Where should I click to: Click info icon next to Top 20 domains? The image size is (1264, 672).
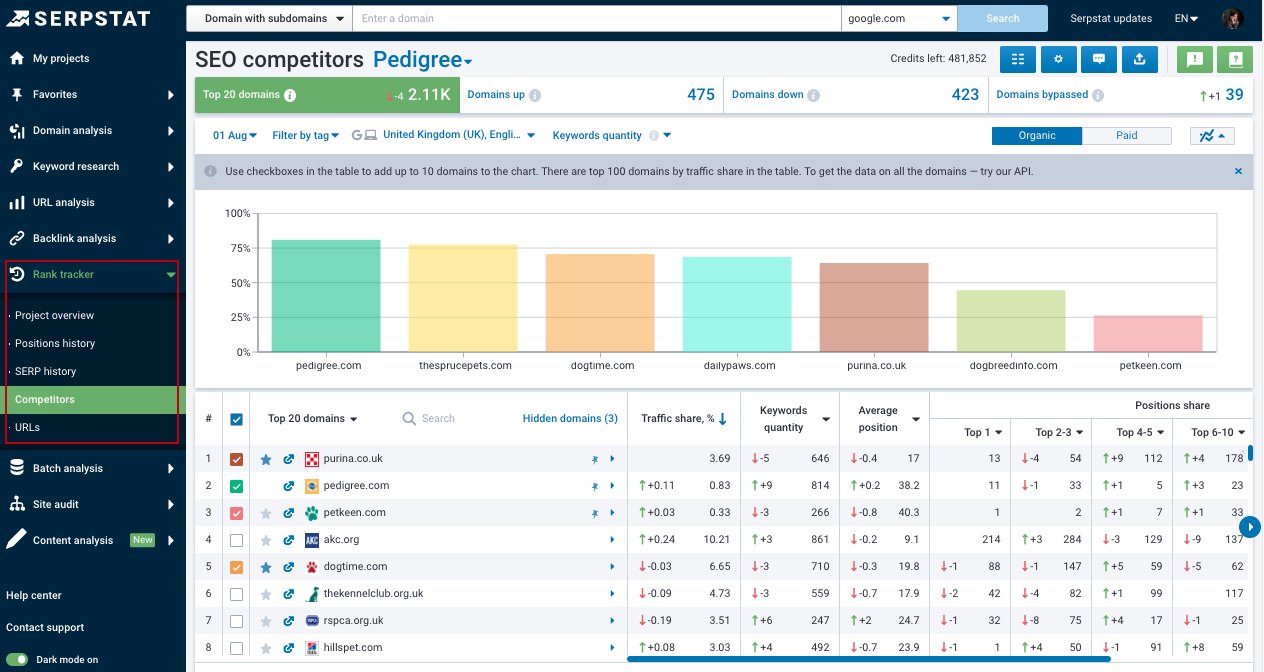pos(290,96)
